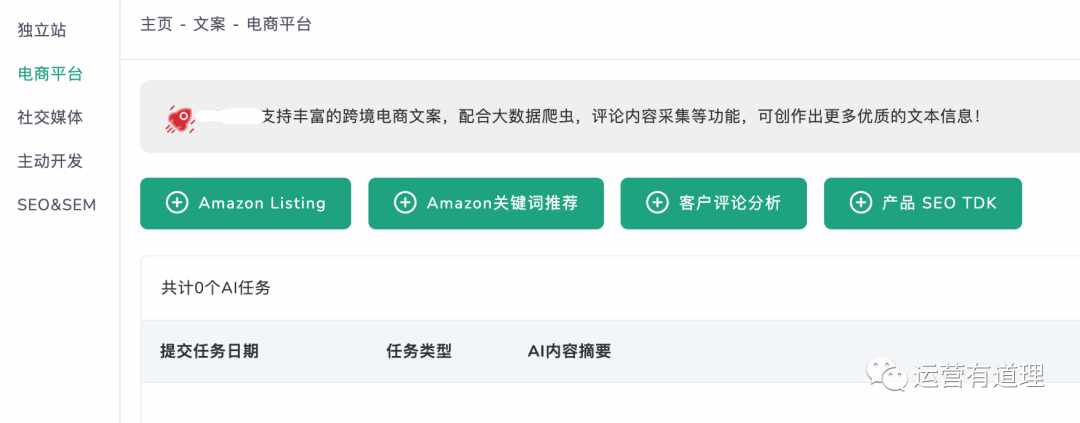Create a new Amazon Listing task
The image size is (1080, 423).
pyautogui.click(x=245, y=203)
